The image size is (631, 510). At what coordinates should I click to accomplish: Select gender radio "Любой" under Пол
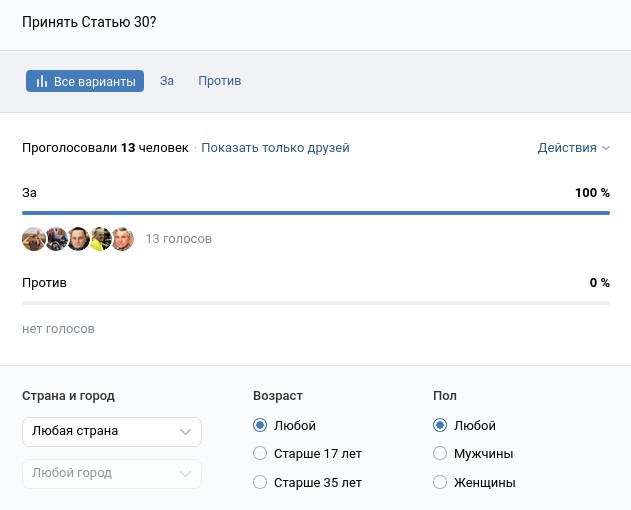440,425
